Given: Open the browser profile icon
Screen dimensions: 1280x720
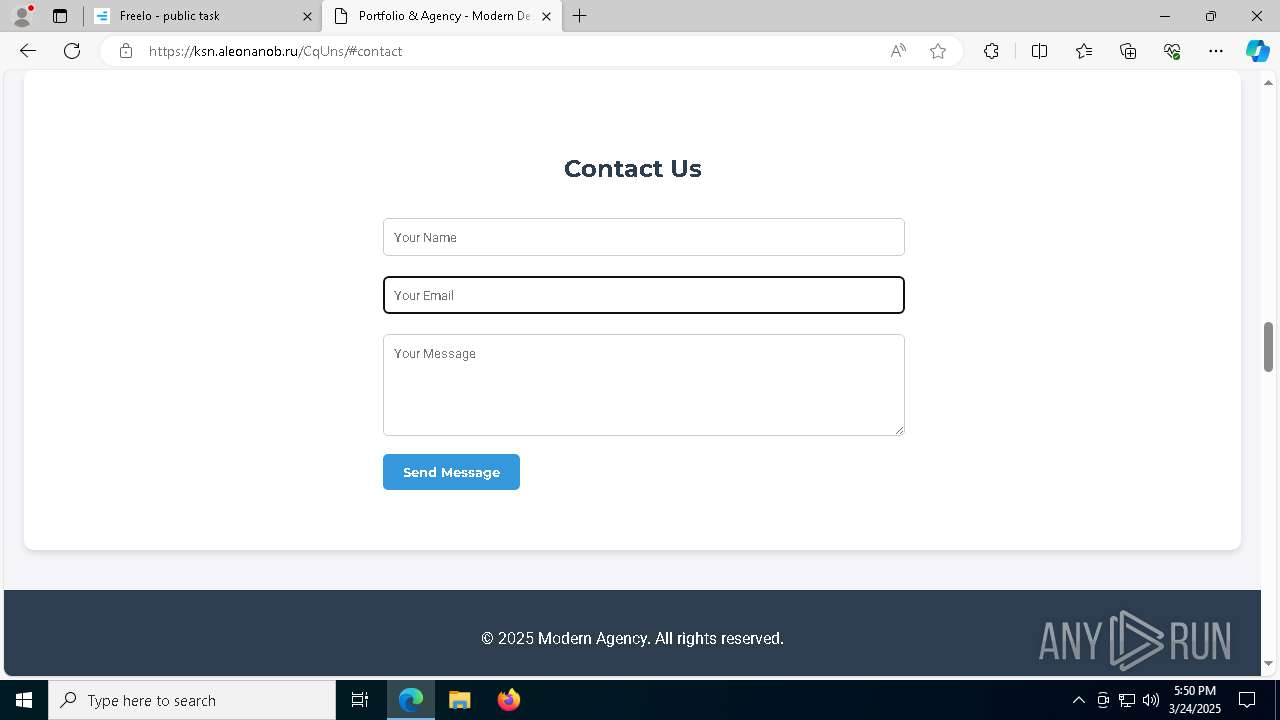Looking at the screenshot, I should point(21,16).
